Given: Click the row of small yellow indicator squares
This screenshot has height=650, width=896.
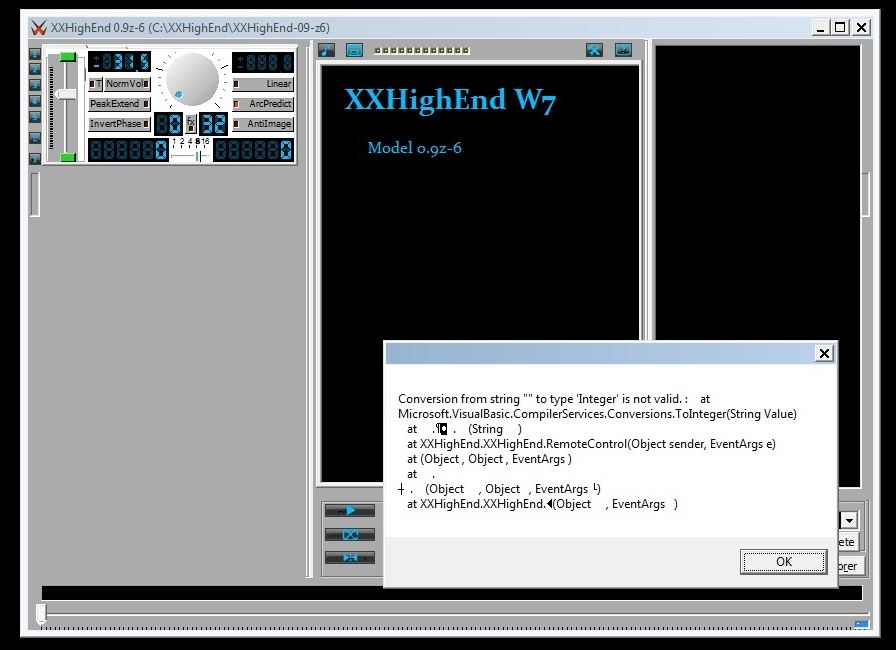Looking at the screenshot, I should (x=422, y=50).
